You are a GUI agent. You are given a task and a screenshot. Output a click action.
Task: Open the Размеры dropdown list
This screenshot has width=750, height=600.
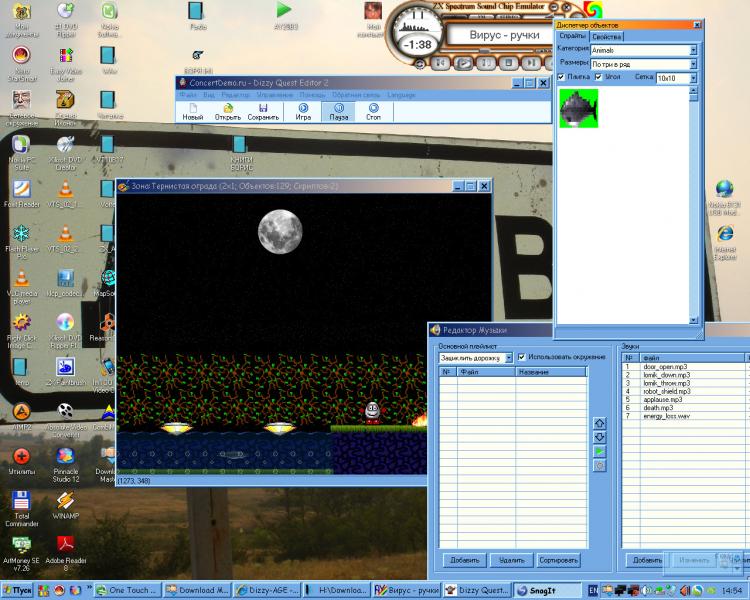pos(693,63)
